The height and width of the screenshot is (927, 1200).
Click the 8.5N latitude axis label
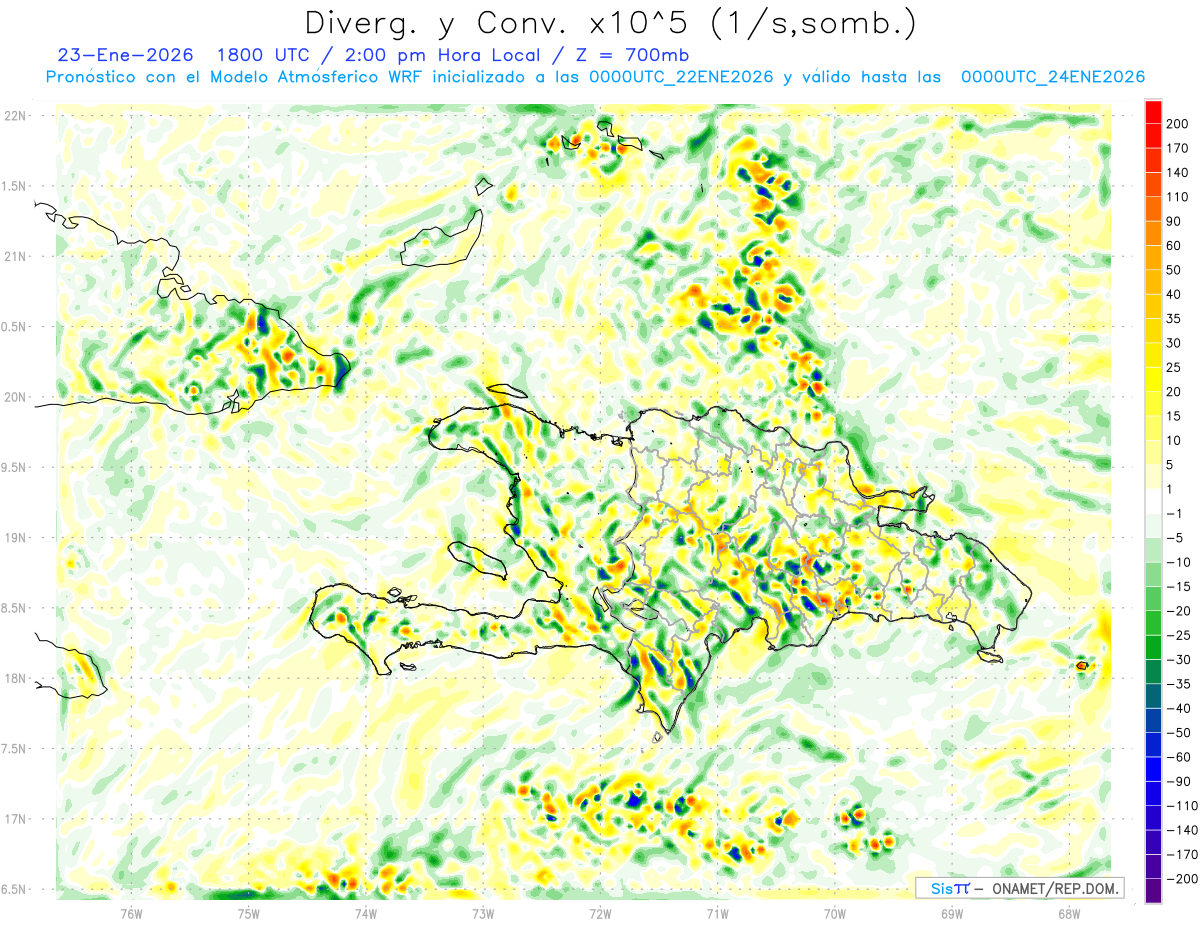point(15,608)
